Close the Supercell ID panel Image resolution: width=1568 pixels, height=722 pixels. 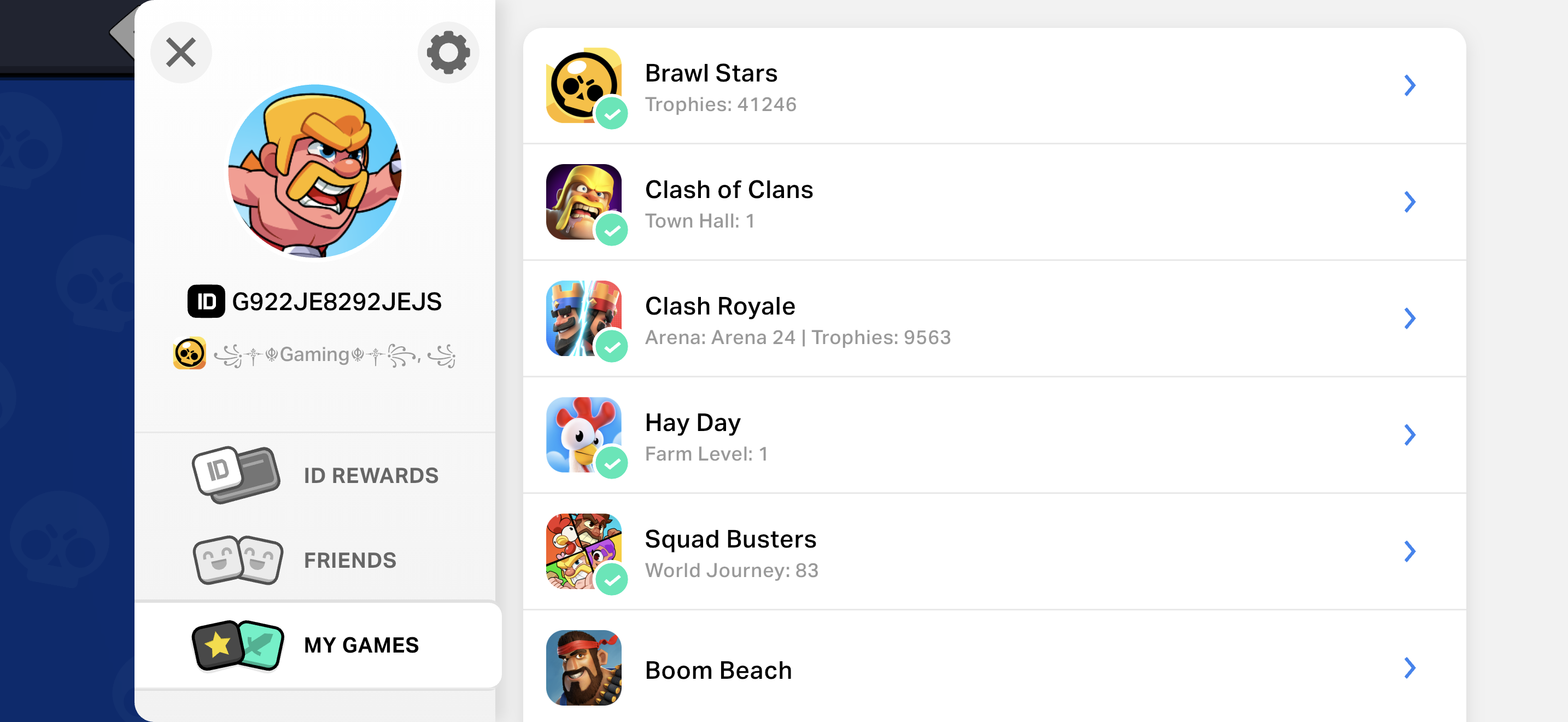coord(181,53)
